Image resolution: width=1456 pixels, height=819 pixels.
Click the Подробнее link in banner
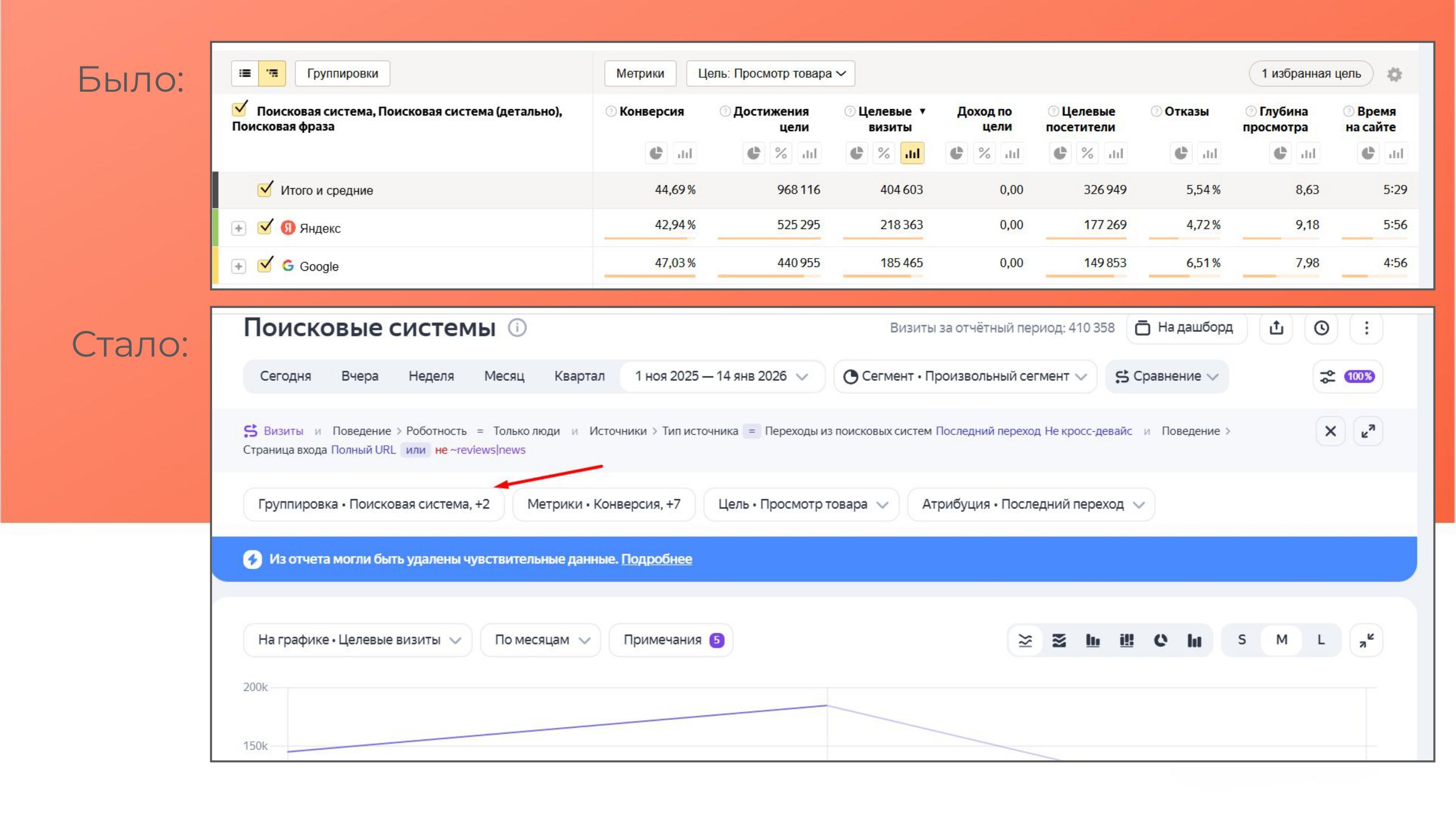pos(656,559)
